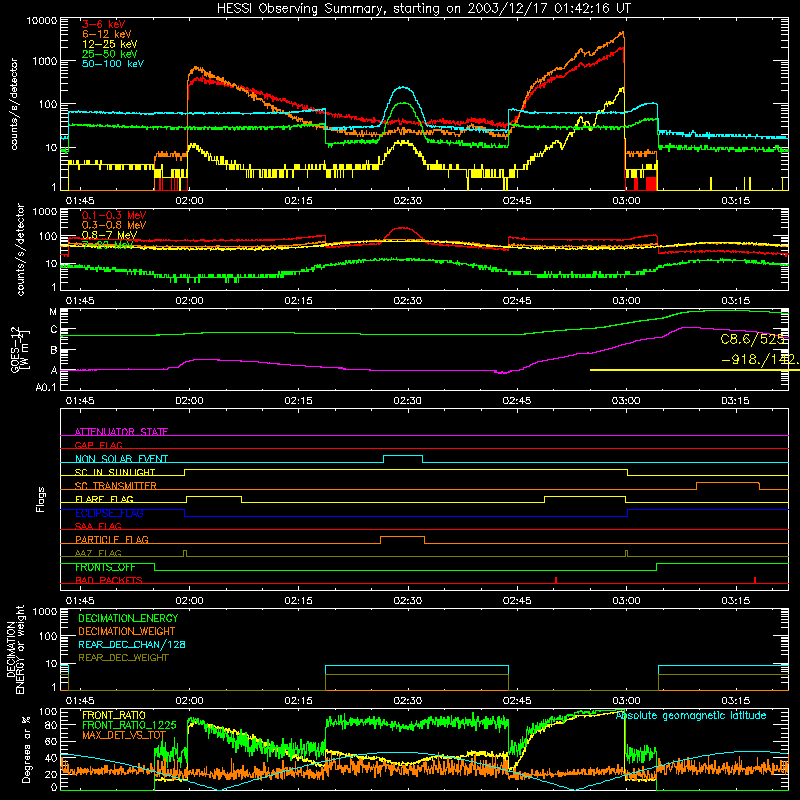Screen dimensions: 800x800
Task: Click the SC_IN_SUNLIGHT flag label
Action: point(115,472)
